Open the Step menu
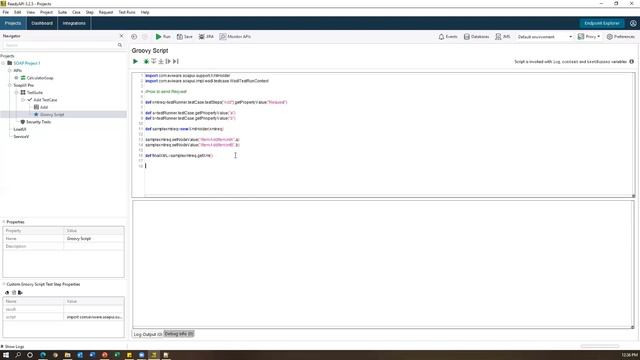640x360 pixels. (89, 12)
